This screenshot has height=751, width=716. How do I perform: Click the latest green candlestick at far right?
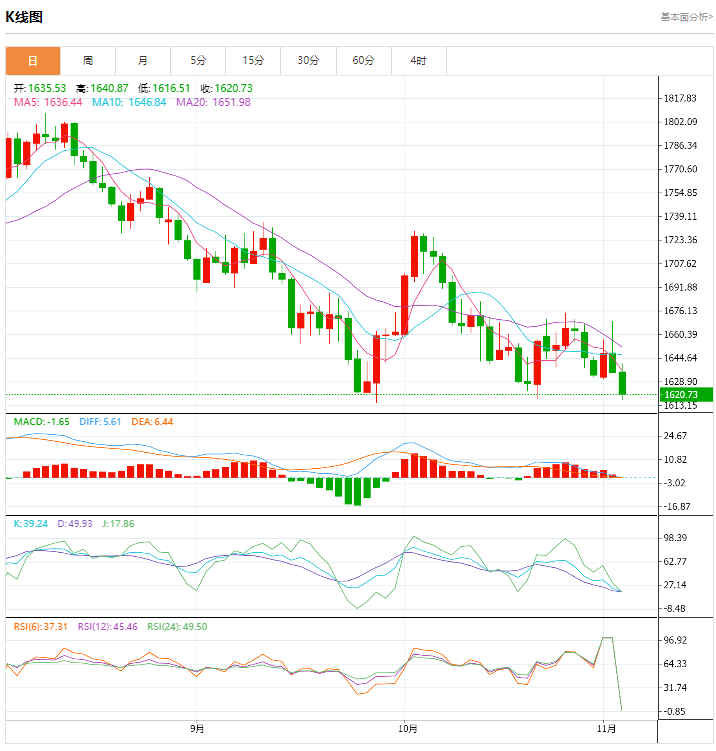point(623,383)
